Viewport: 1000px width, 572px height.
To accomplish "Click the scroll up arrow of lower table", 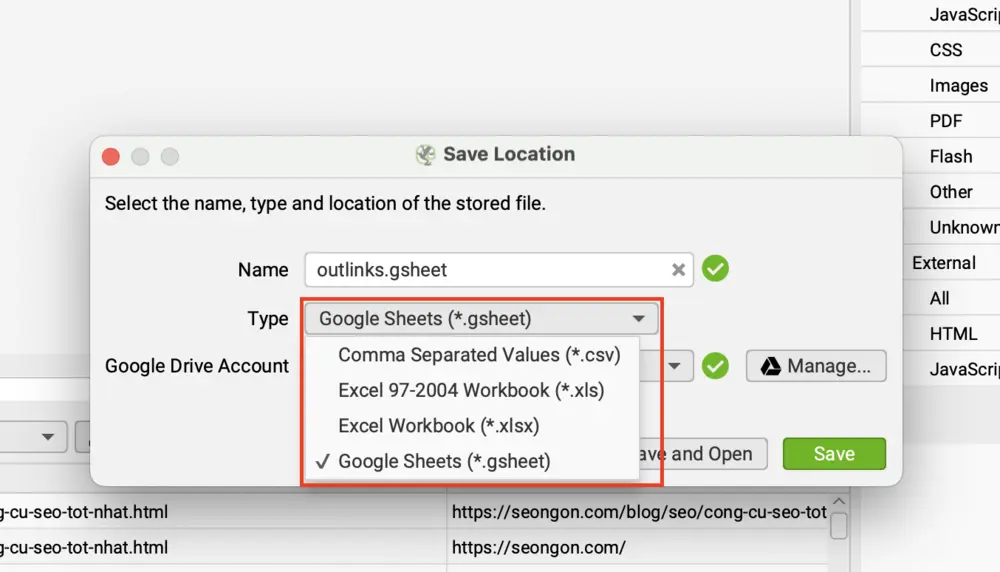I will coord(839,501).
